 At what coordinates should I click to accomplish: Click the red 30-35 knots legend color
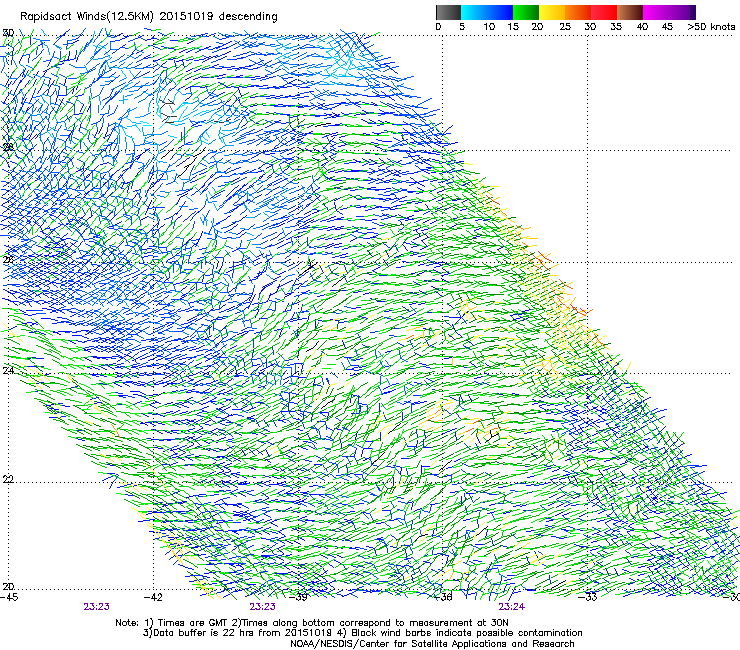point(604,12)
